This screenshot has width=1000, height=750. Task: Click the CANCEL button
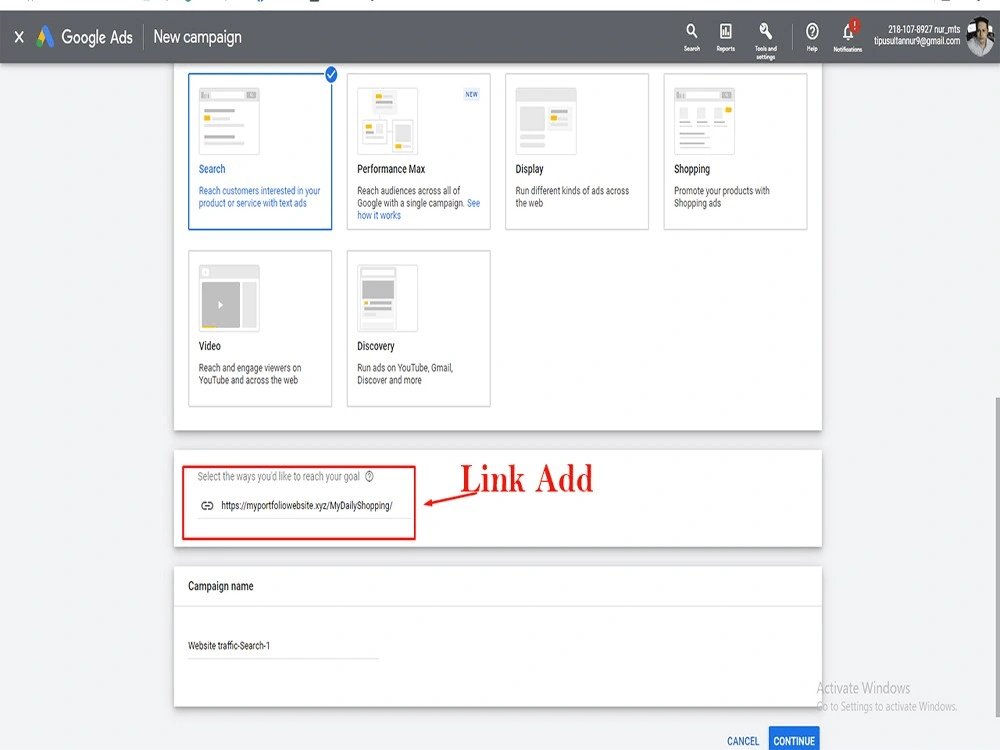743,741
